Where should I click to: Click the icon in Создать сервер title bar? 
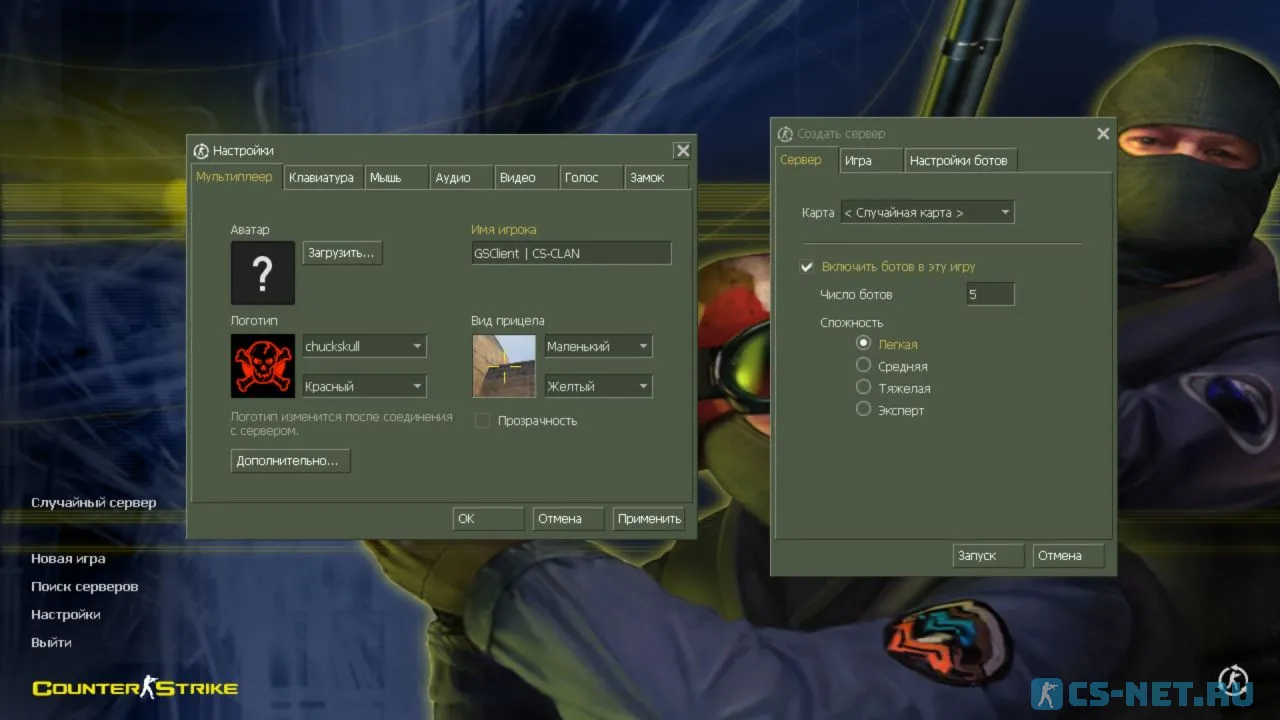pos(785,134)
